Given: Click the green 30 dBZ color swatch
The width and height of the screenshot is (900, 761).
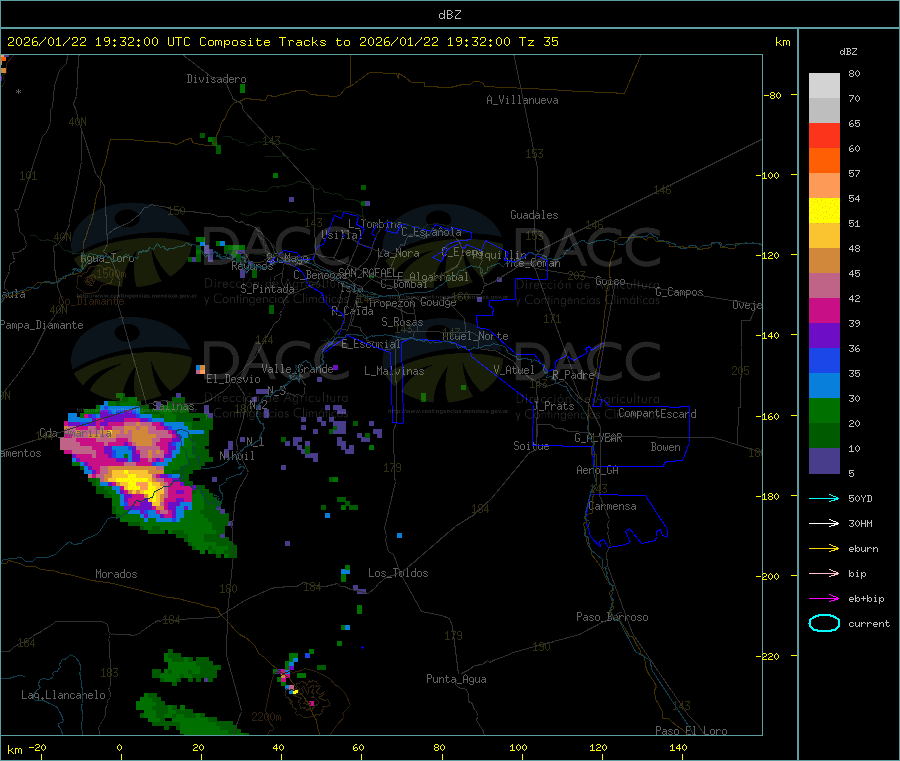Looking at the screenshot, I should click(824, 410).
